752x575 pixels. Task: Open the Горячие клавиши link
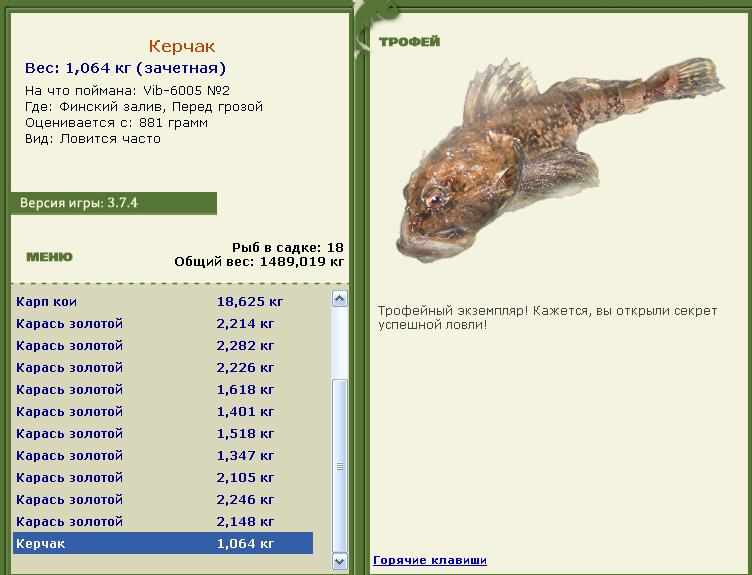tap(430, 560)
